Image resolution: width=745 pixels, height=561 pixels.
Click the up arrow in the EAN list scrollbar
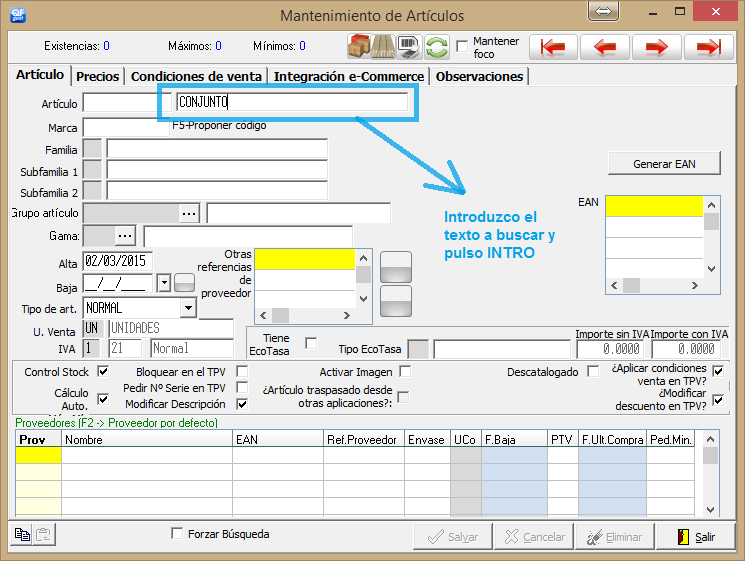pyautogui.click(x=711, y=205)
